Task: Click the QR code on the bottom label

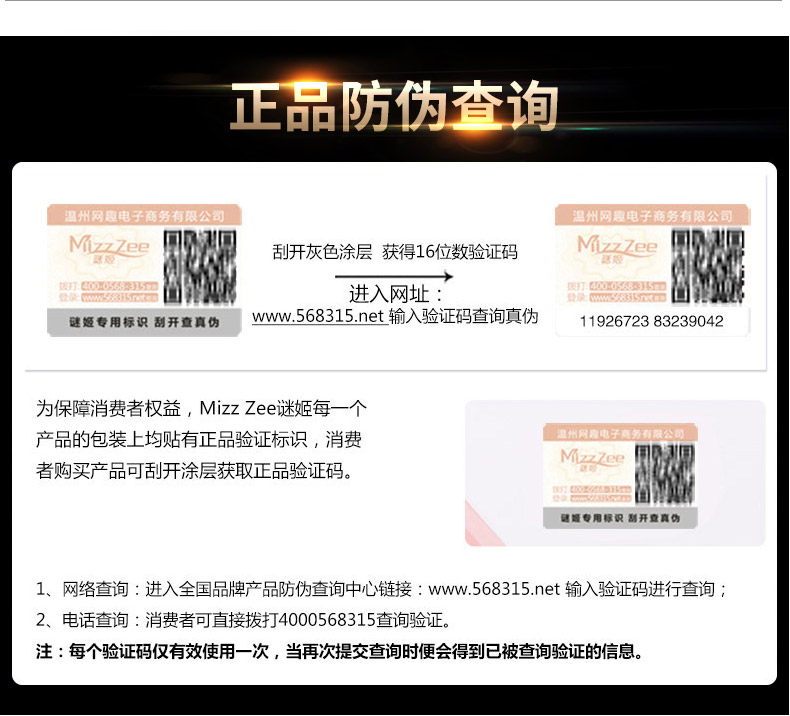Action: (664, 475)
